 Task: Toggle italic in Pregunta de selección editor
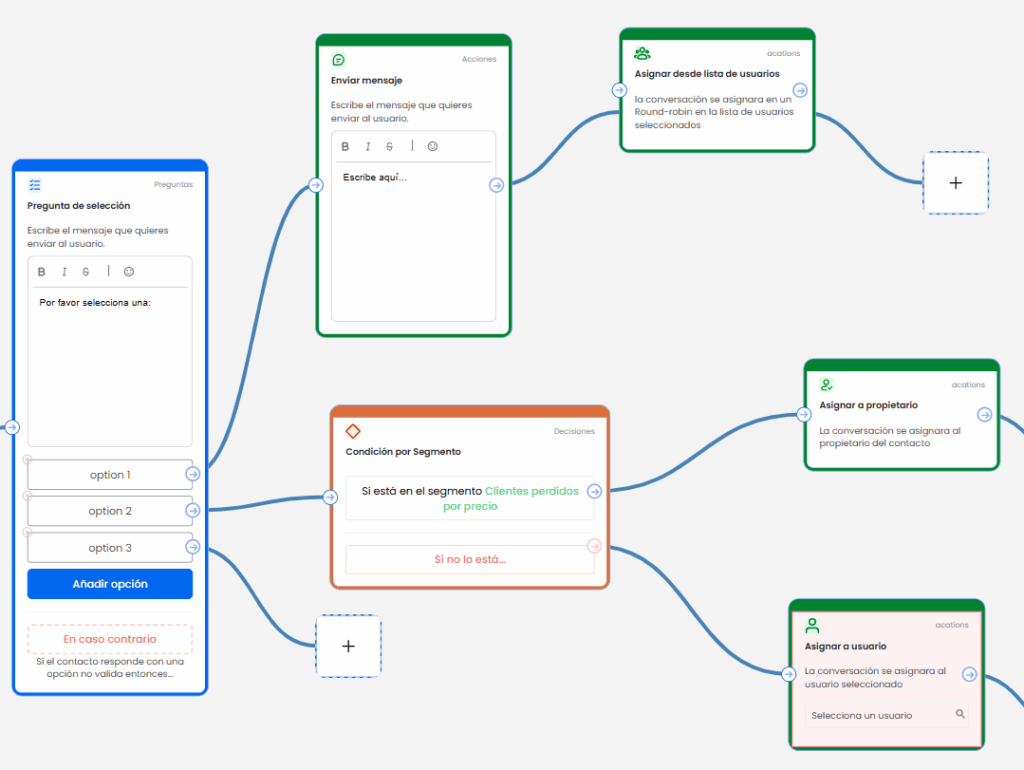(64, 272)
